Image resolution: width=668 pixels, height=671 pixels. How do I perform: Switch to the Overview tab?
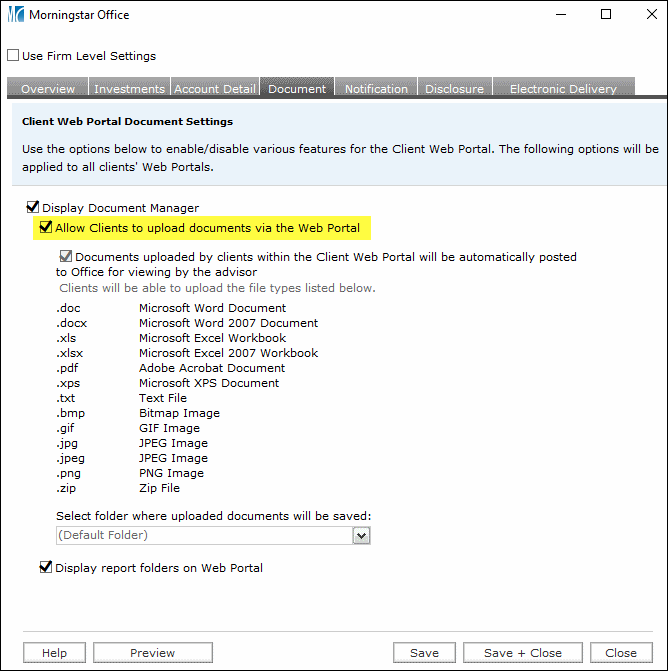(x=48, y=89)
